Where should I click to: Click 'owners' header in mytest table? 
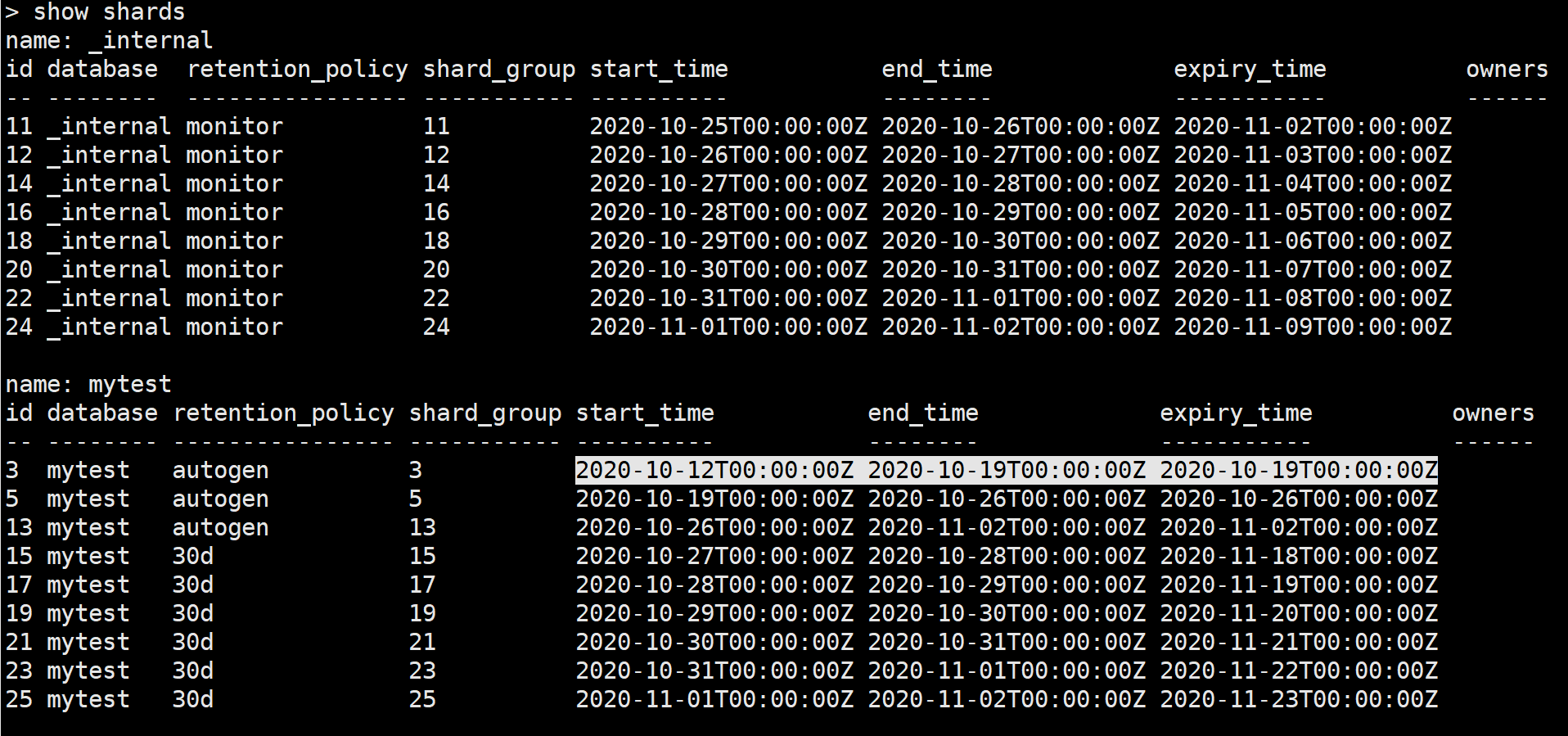[x=1493, y=413]
